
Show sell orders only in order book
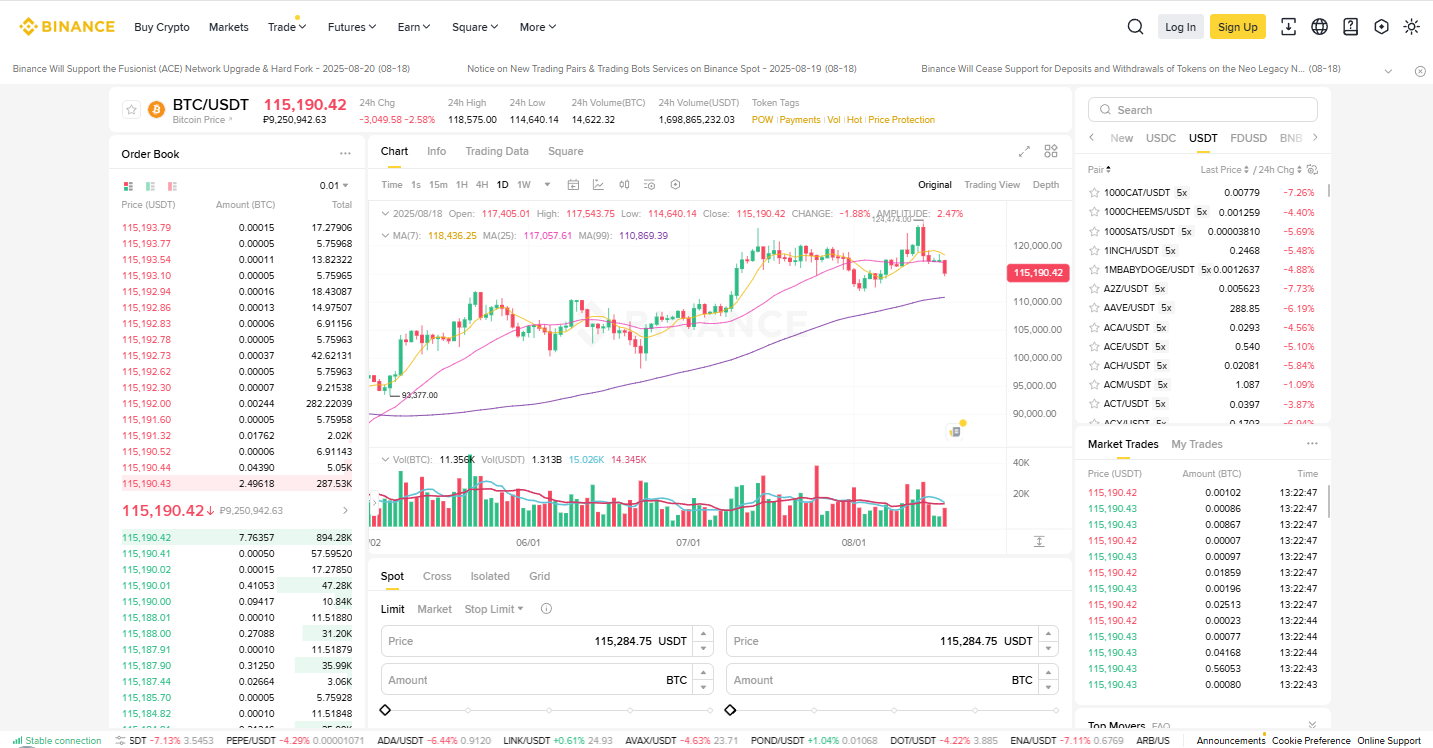click(x=172, y=186)
